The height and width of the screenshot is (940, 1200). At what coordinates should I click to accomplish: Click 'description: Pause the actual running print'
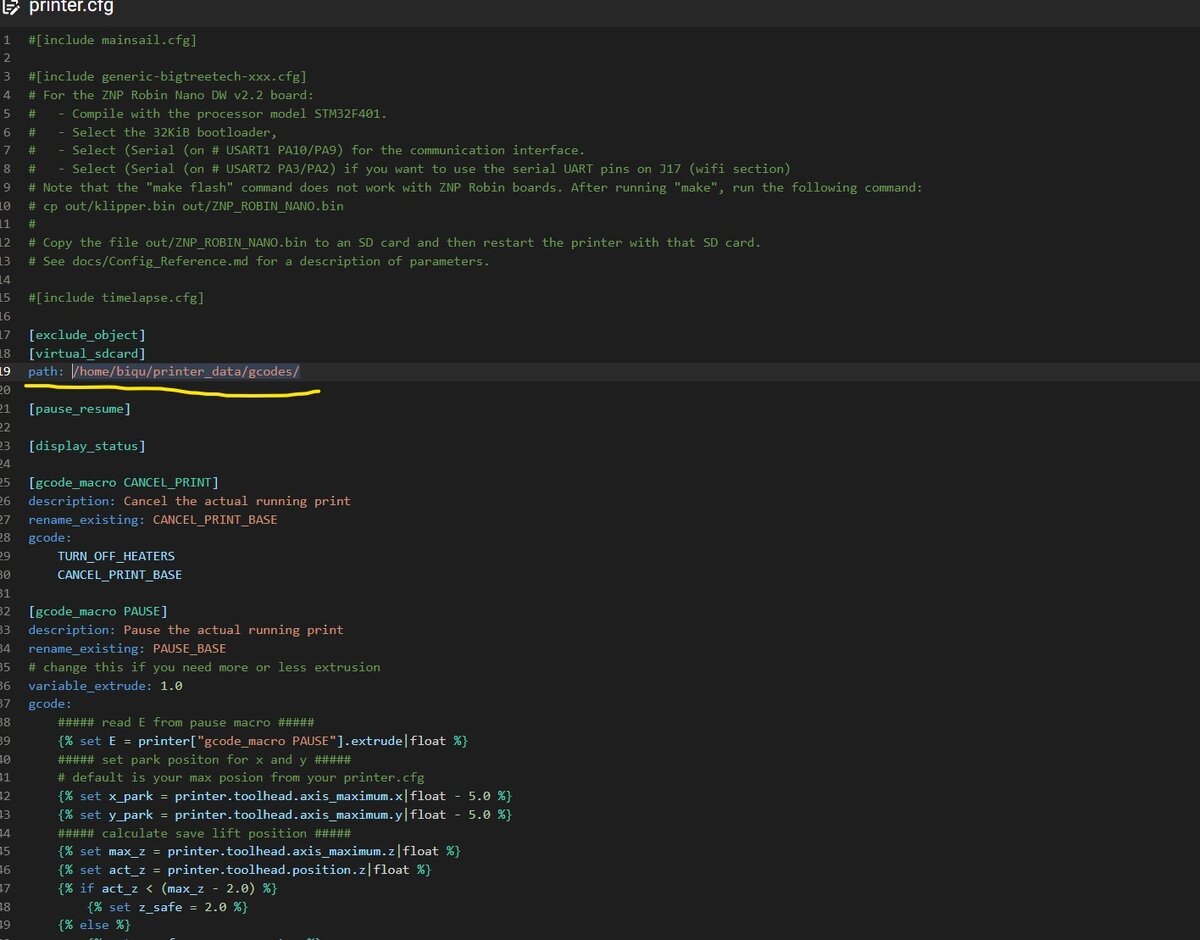pyautogui.click(x=185, y=630)
